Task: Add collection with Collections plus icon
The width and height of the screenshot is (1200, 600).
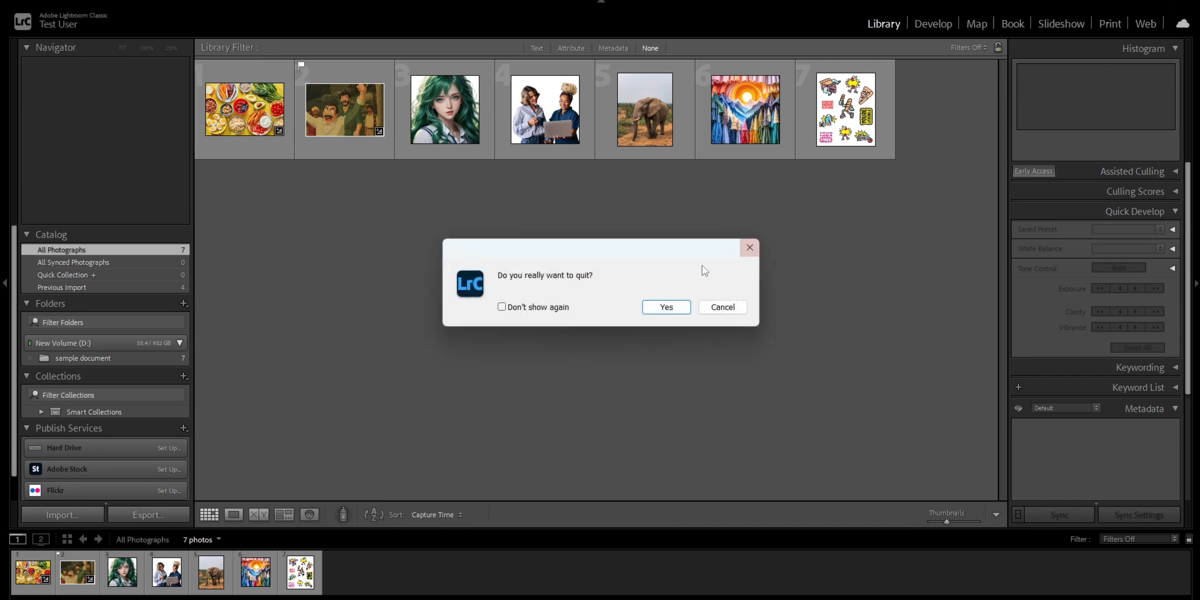Action: tap(183, 376)
